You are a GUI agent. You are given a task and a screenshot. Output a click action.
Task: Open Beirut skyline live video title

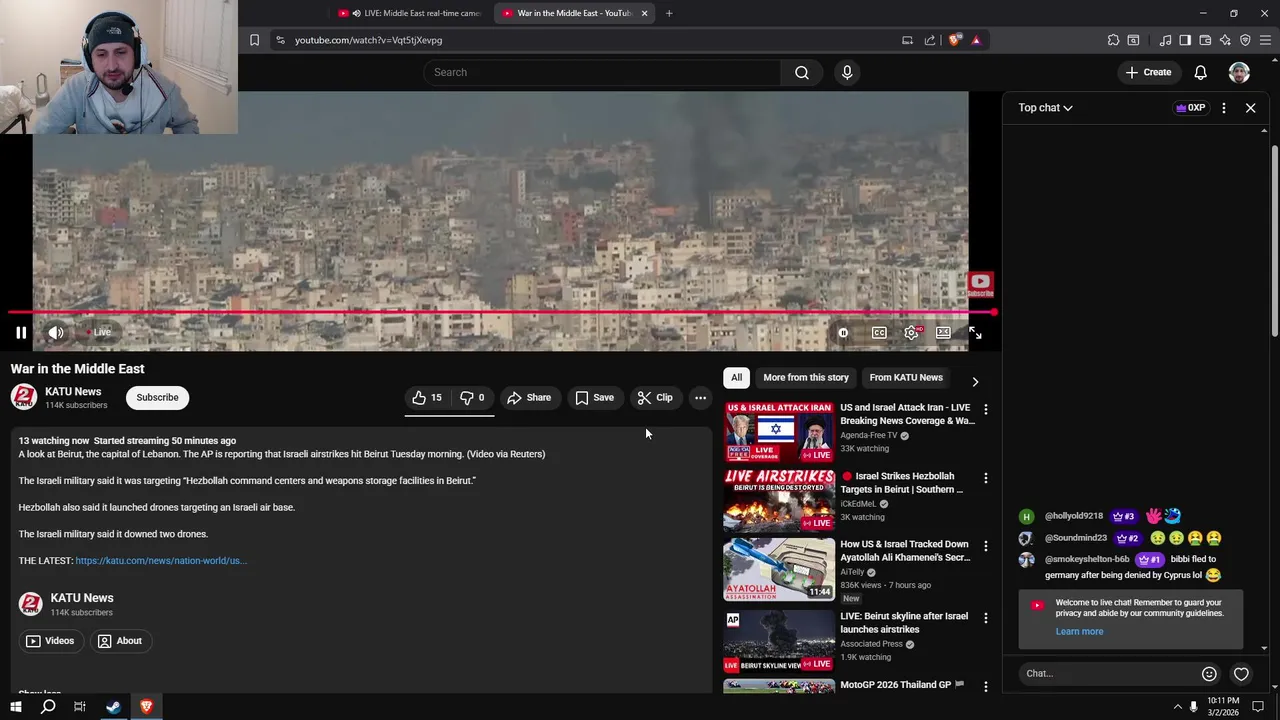pyautogui.click(x=904, y=623)
